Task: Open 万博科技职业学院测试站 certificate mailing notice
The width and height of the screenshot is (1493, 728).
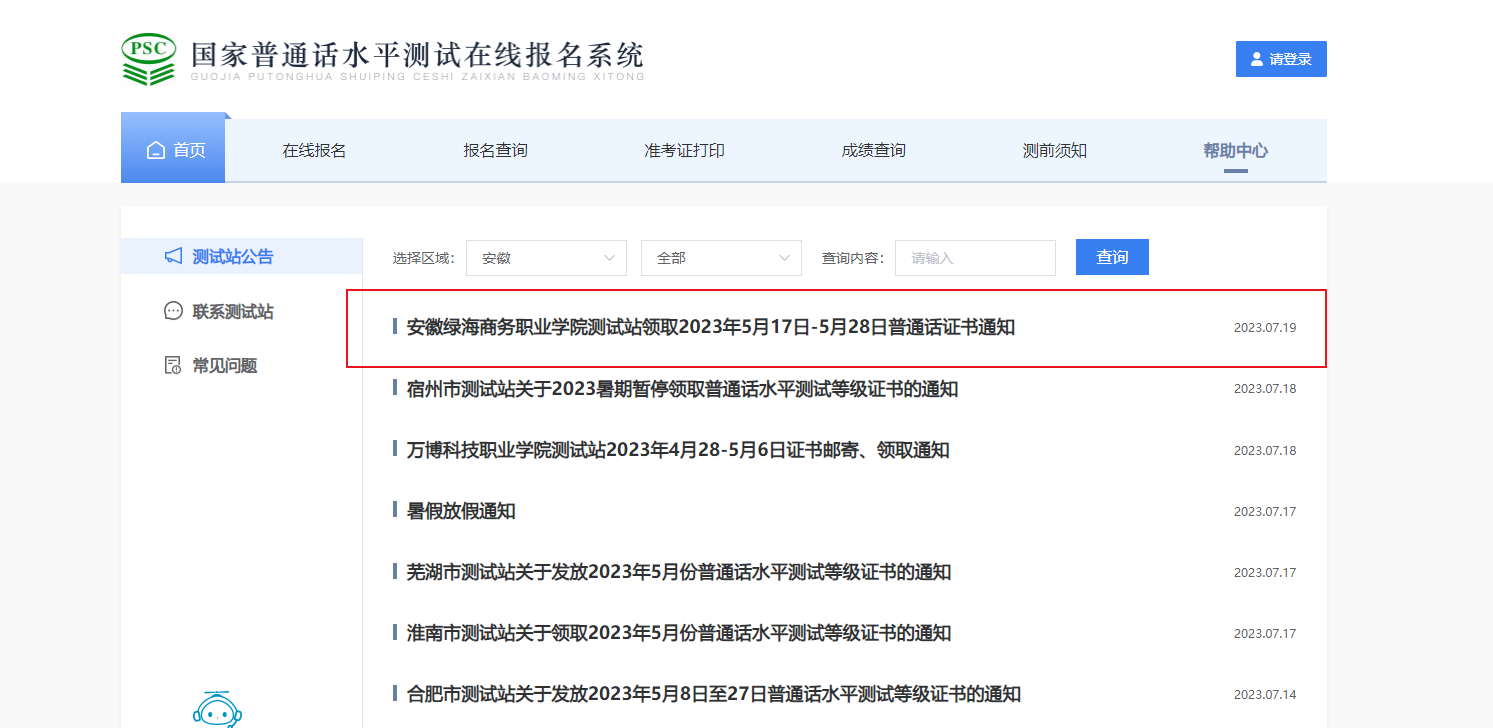Action: point(678,450)
